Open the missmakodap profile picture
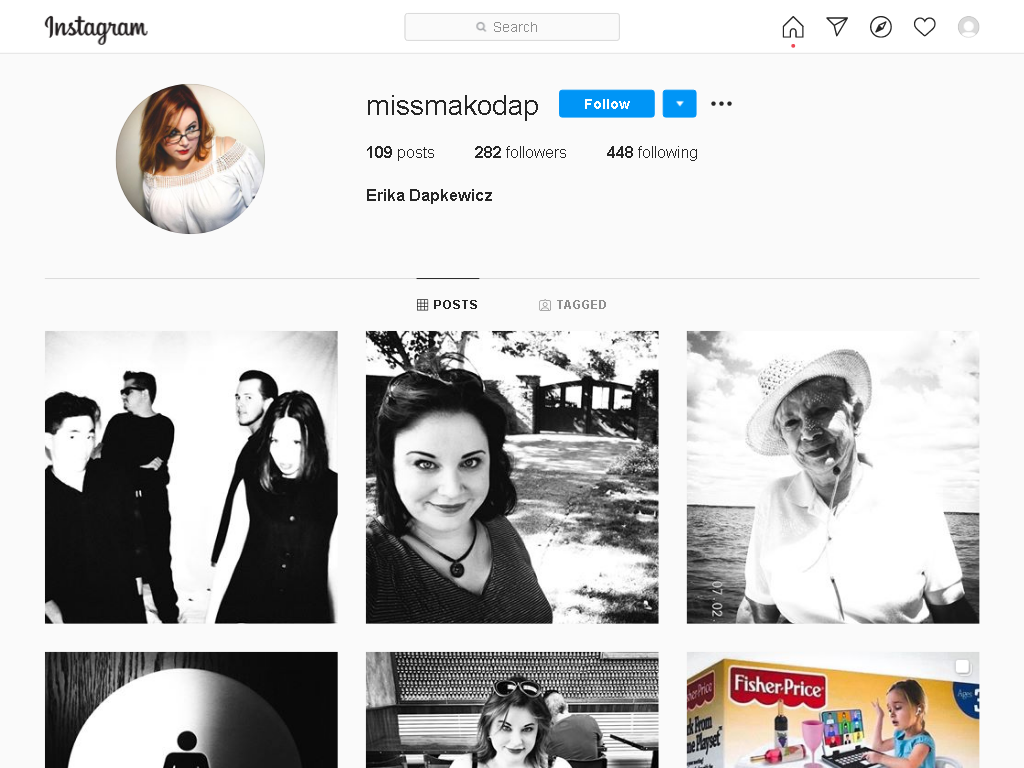This screenshot has width=1024, height=768. (191, 159)
